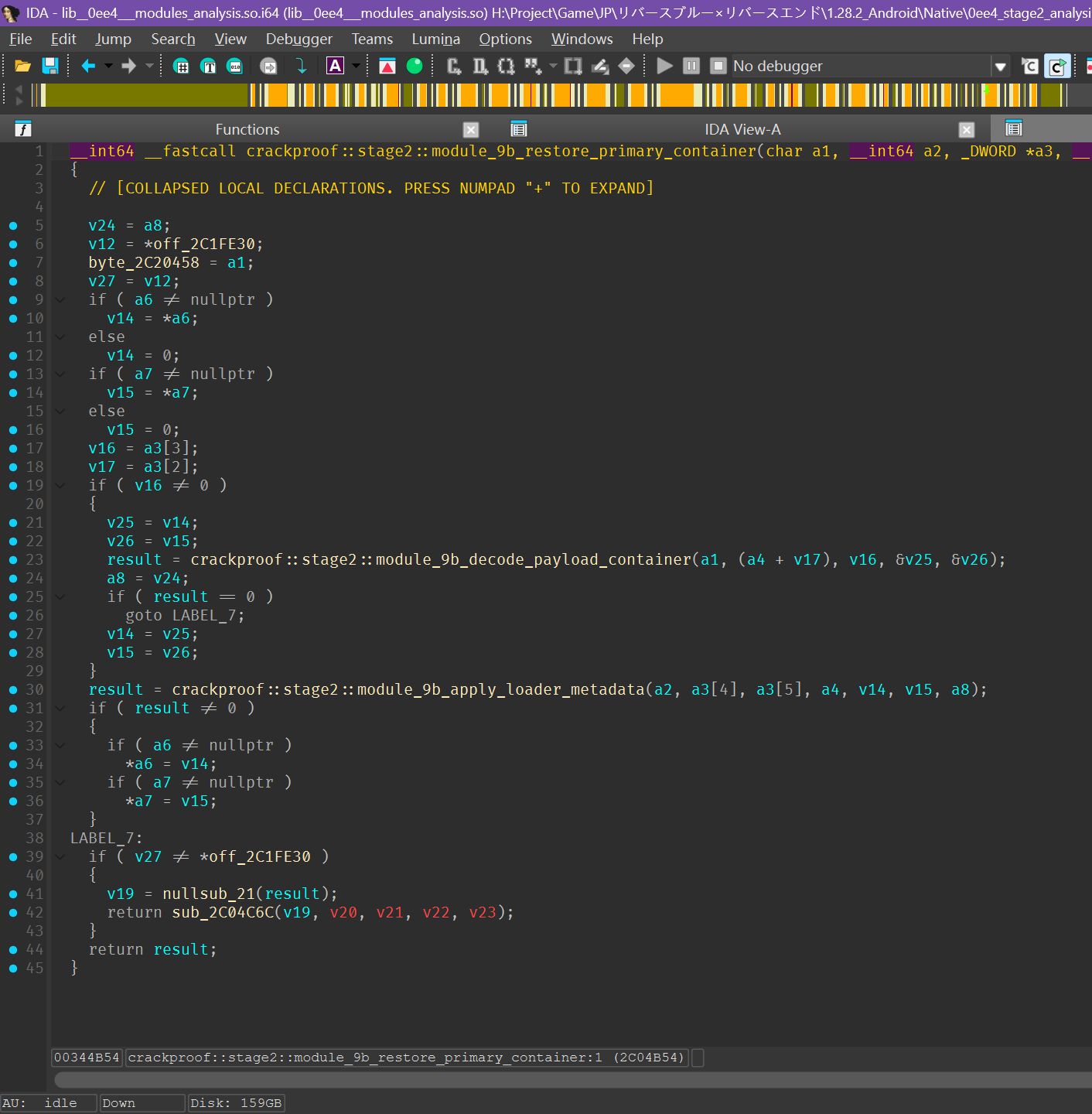
Task: Click the red triangle toolbar icon
Action: click(x=387, y=67)
